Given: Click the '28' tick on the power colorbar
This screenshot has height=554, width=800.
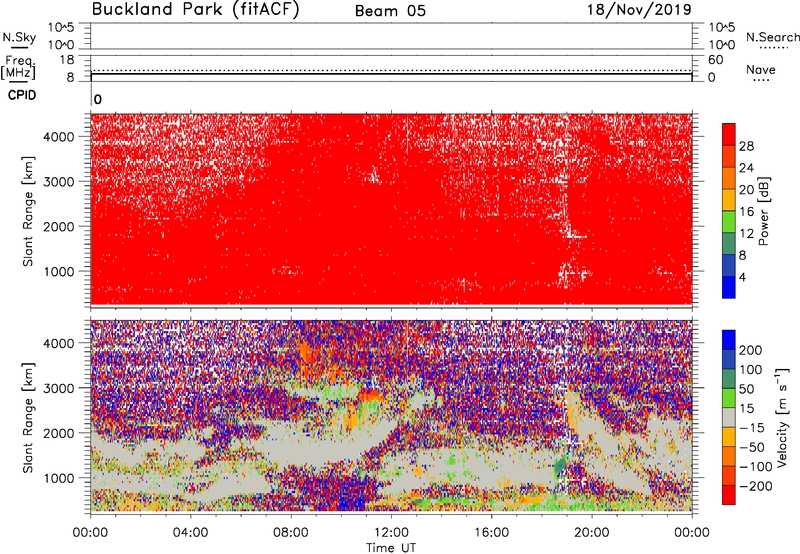Looking at the screenshot, I should [746, 146].
